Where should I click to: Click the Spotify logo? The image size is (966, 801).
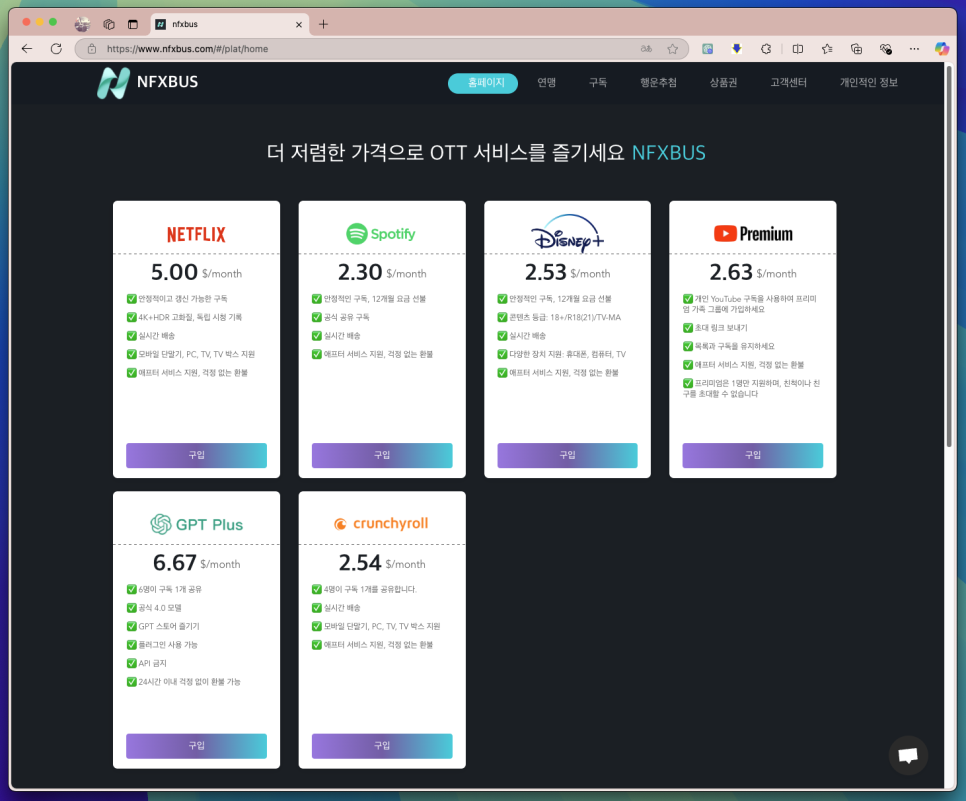pyautogui.click(x=381, y=234)
